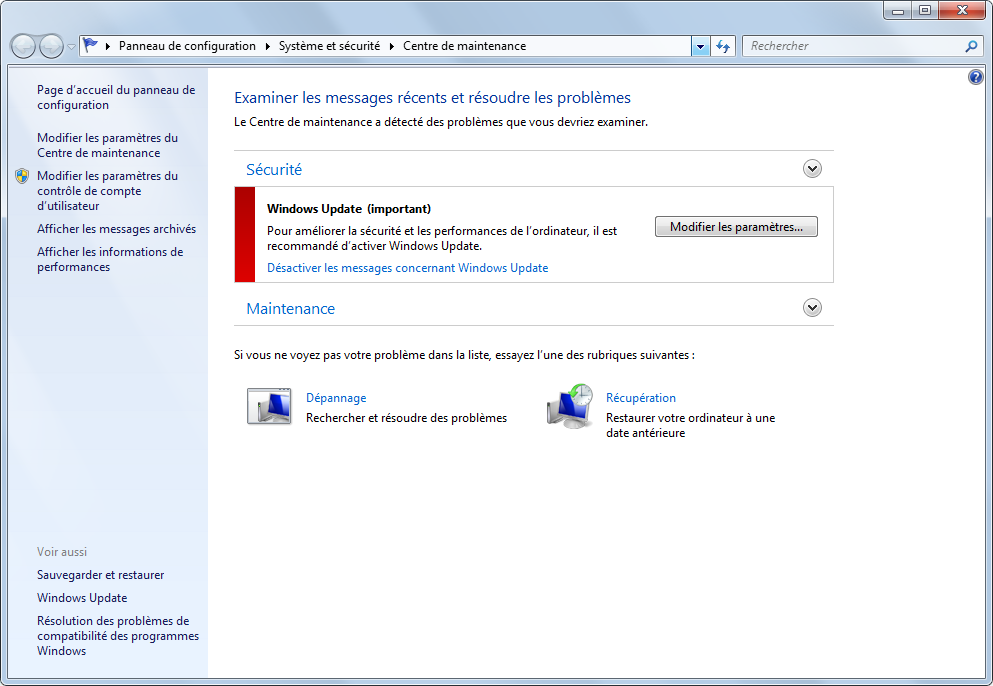Open recent pages dropdown next to Forward arrow
The image size is (993, 686).
coord(71,47)
